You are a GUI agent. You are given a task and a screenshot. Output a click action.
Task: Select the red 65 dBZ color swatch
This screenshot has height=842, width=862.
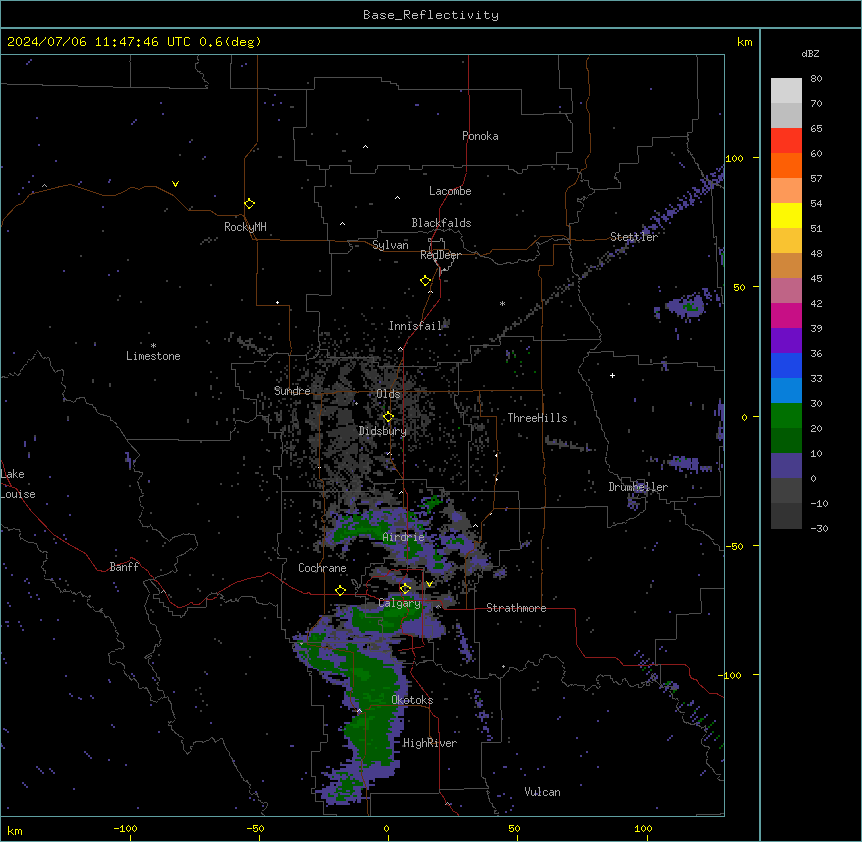786,140
